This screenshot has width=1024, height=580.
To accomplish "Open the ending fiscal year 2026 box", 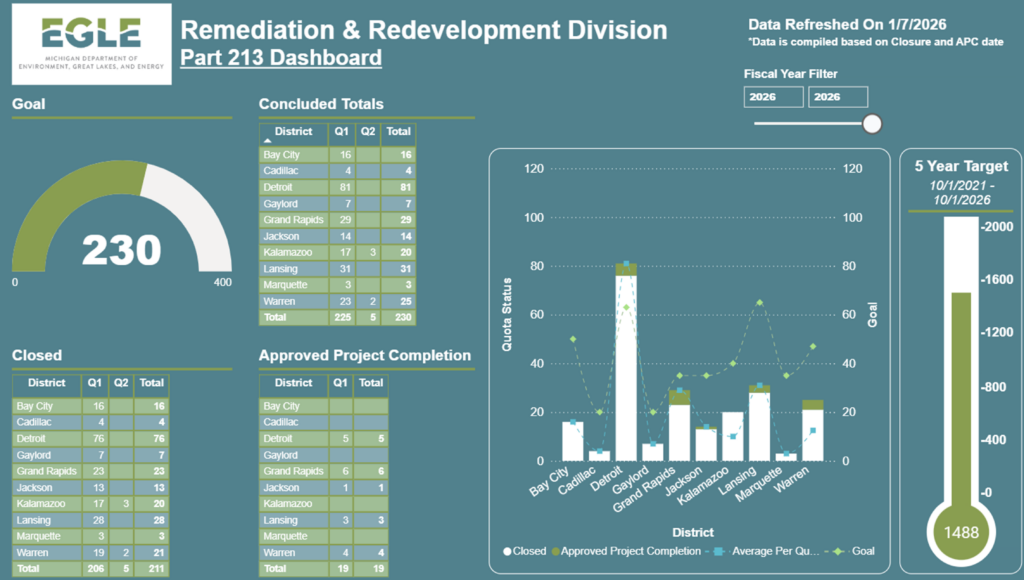I will point(839,96).
